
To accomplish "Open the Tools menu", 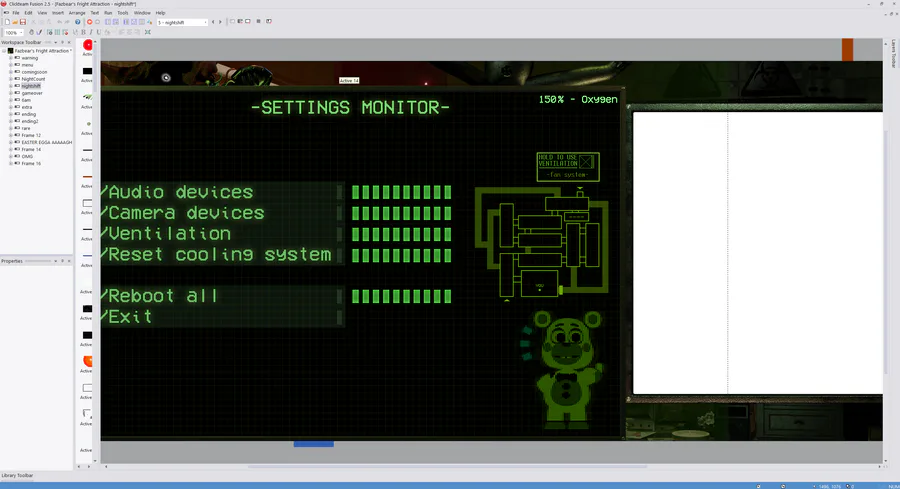I will [x=123, y=13].
